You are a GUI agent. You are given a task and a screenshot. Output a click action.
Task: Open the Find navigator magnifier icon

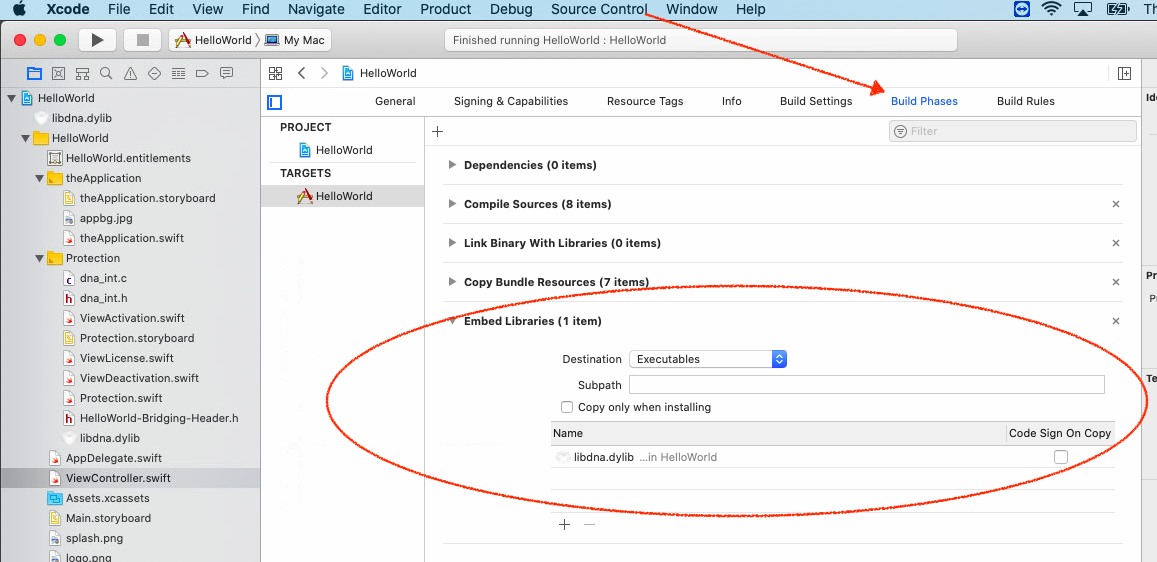click(106, 73)
